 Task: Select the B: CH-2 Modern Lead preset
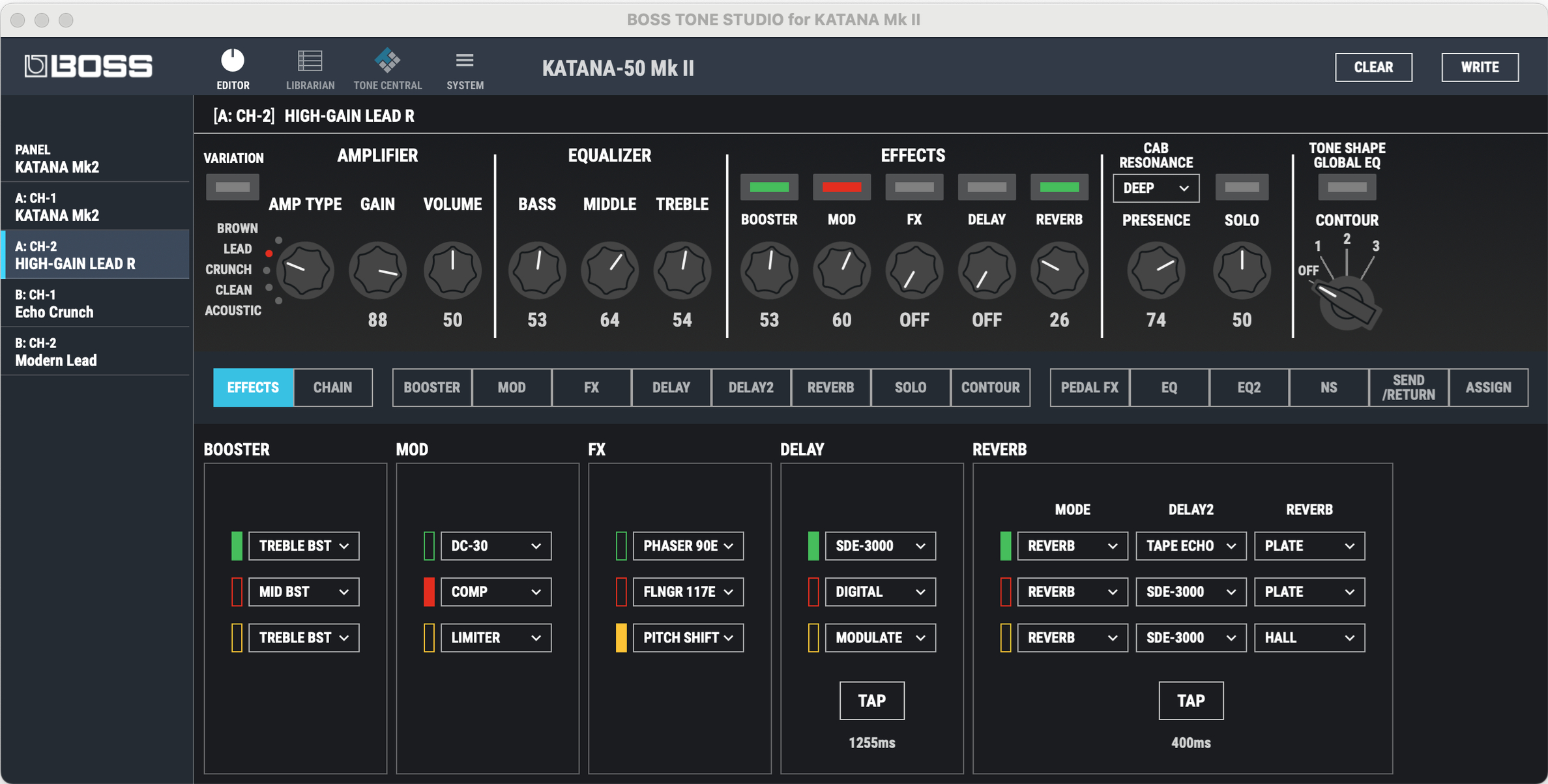click(95, 351)
